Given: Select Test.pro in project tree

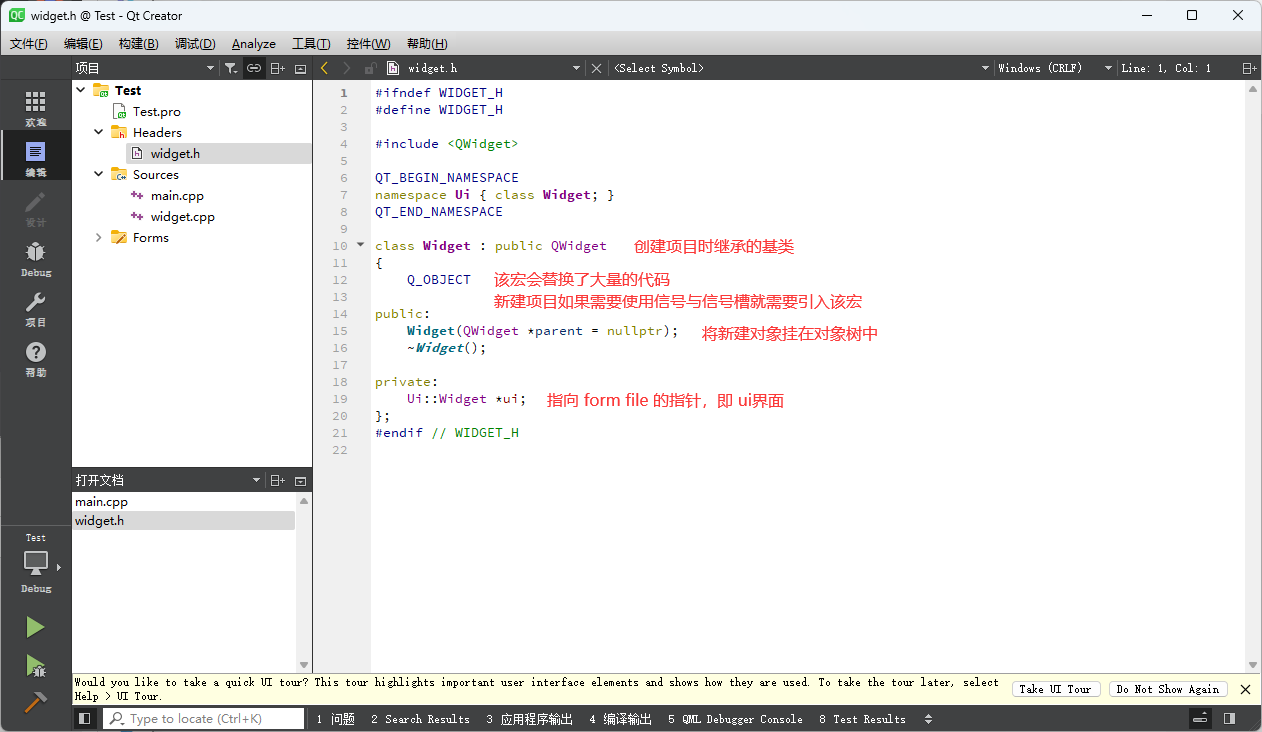Looking at the screenshot, I should (156, 111).
